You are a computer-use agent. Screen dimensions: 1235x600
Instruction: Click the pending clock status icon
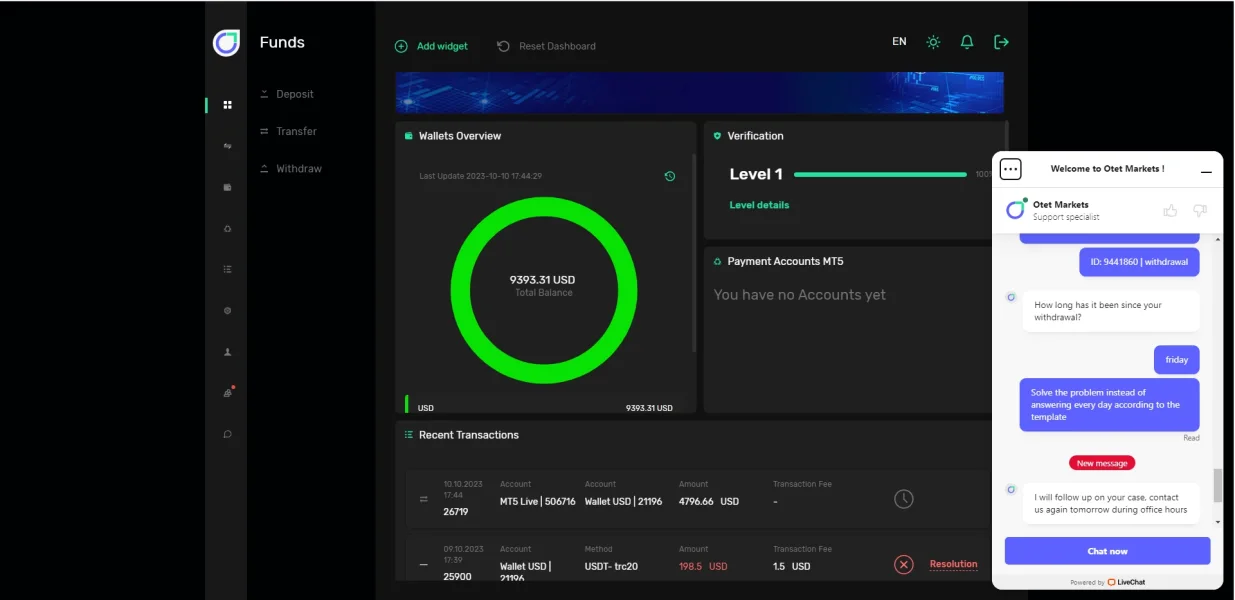(x=904, y=499)
